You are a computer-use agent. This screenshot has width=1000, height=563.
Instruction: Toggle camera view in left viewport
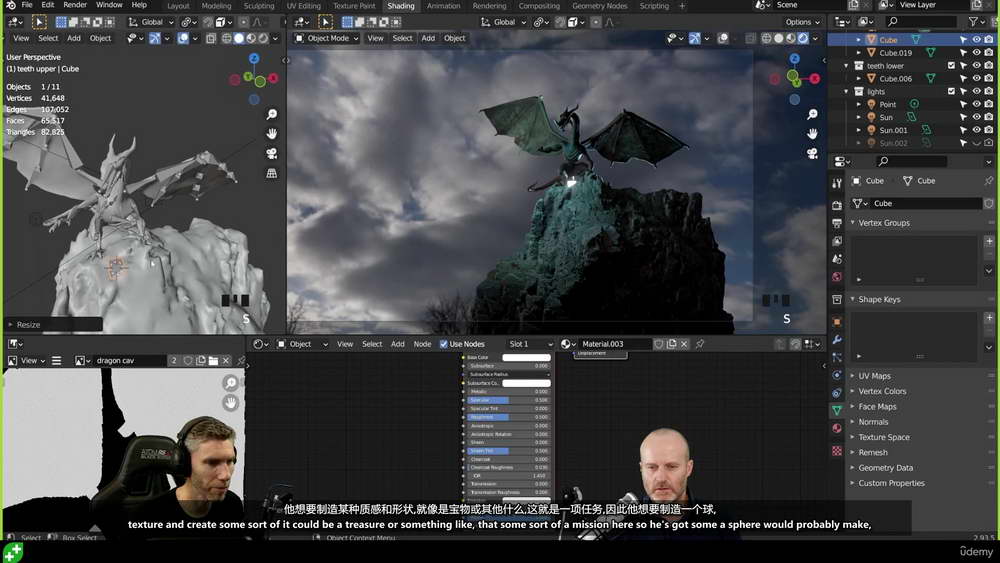pos(272,154)
